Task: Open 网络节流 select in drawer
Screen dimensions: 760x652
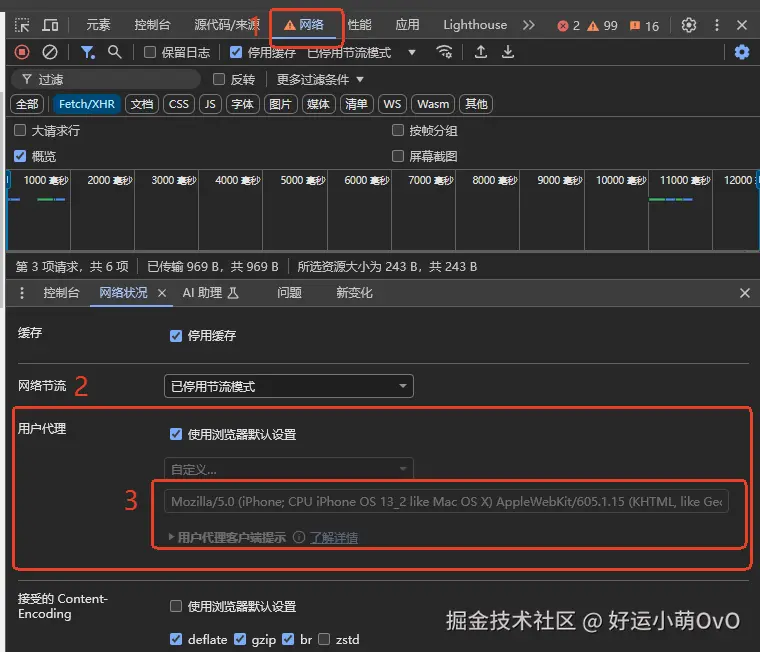Action: (289, 386)
